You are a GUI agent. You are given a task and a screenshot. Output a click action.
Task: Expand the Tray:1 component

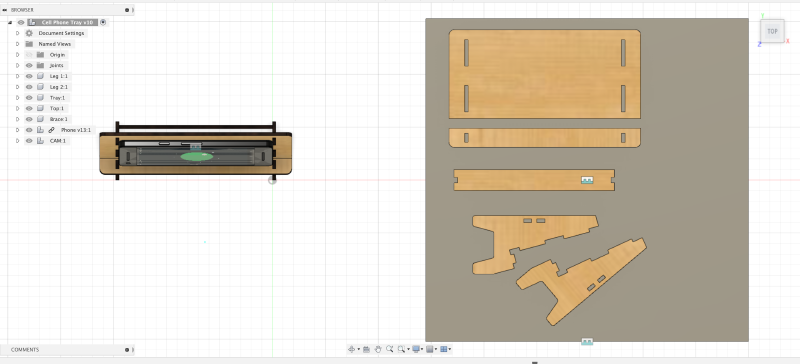[x=17, y=98]
